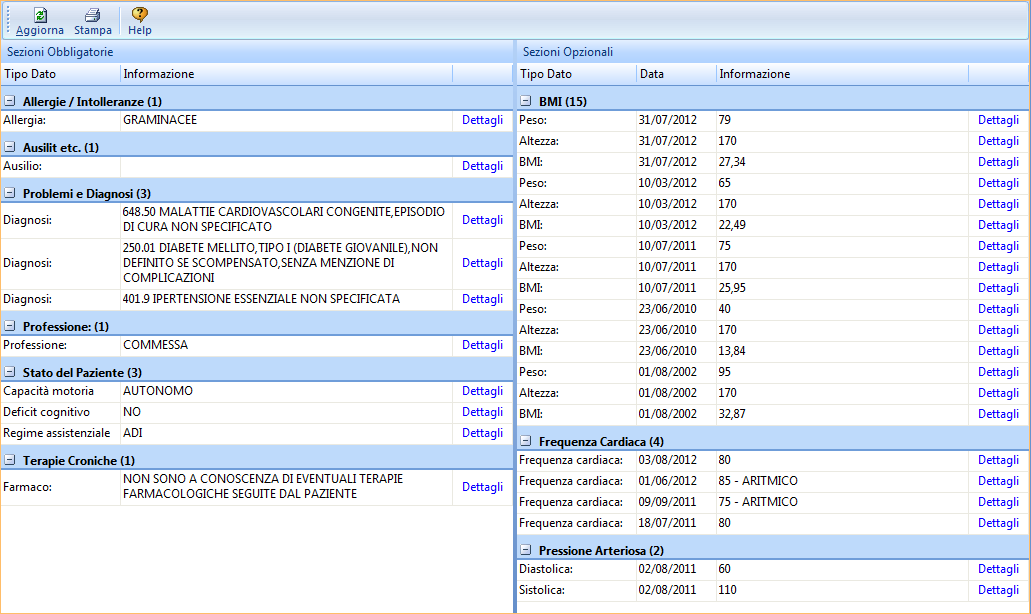Select Peso value 79
The width and height of the screenshot is (1031, 614).
[725, 120]
